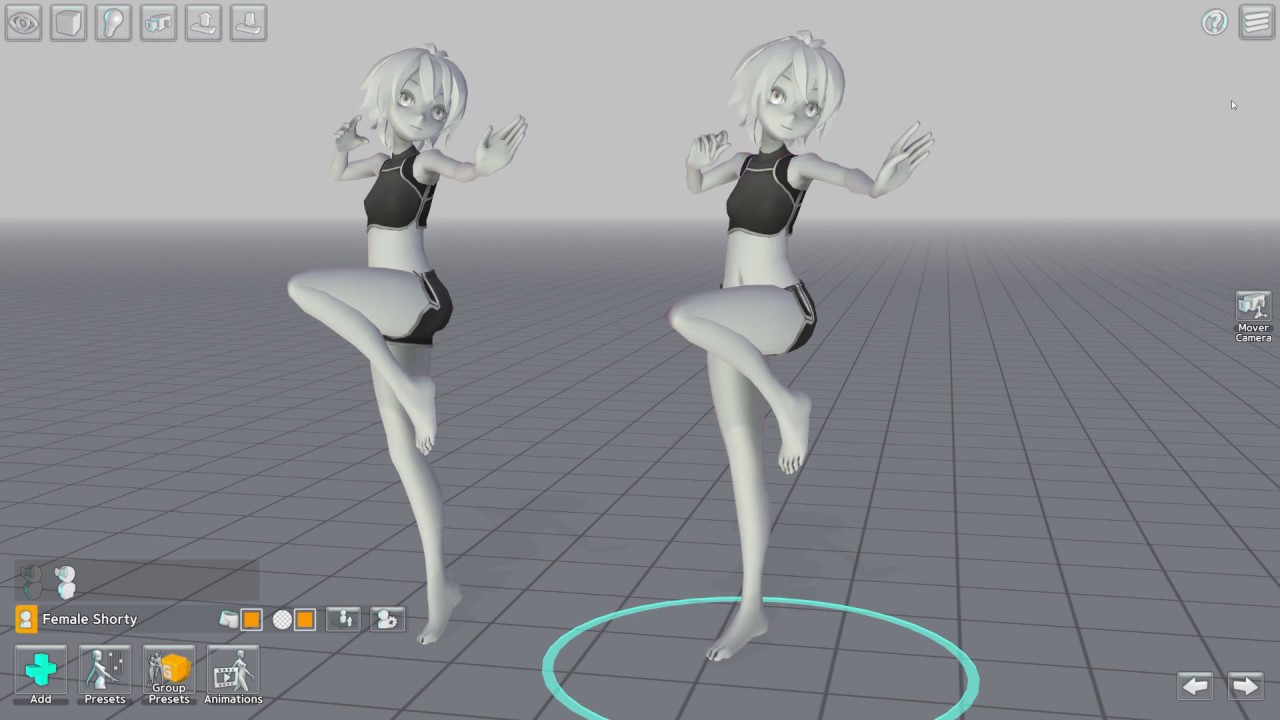Click the downward arrow import tray icon
Viewport: 1280px width, 720px height.
pyautogui.click(x=249, y=22)
